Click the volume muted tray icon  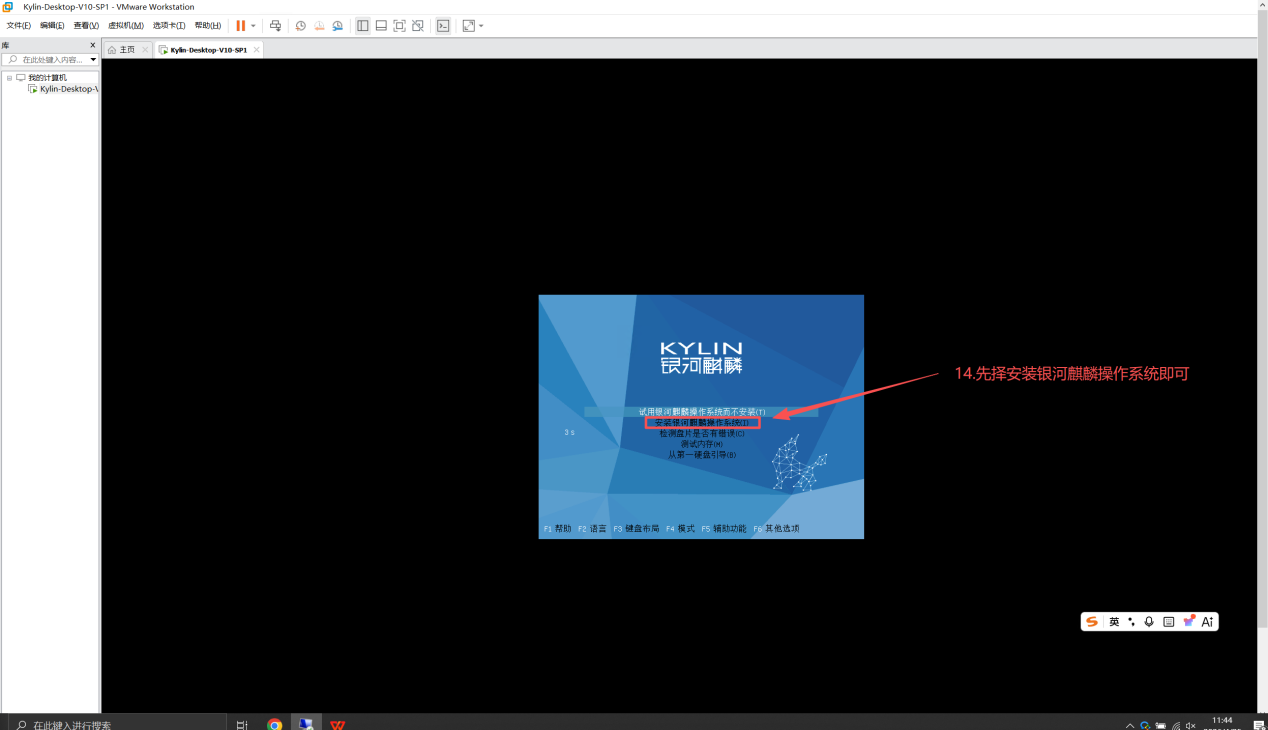pyautogui.click(x=1190, y=725)
